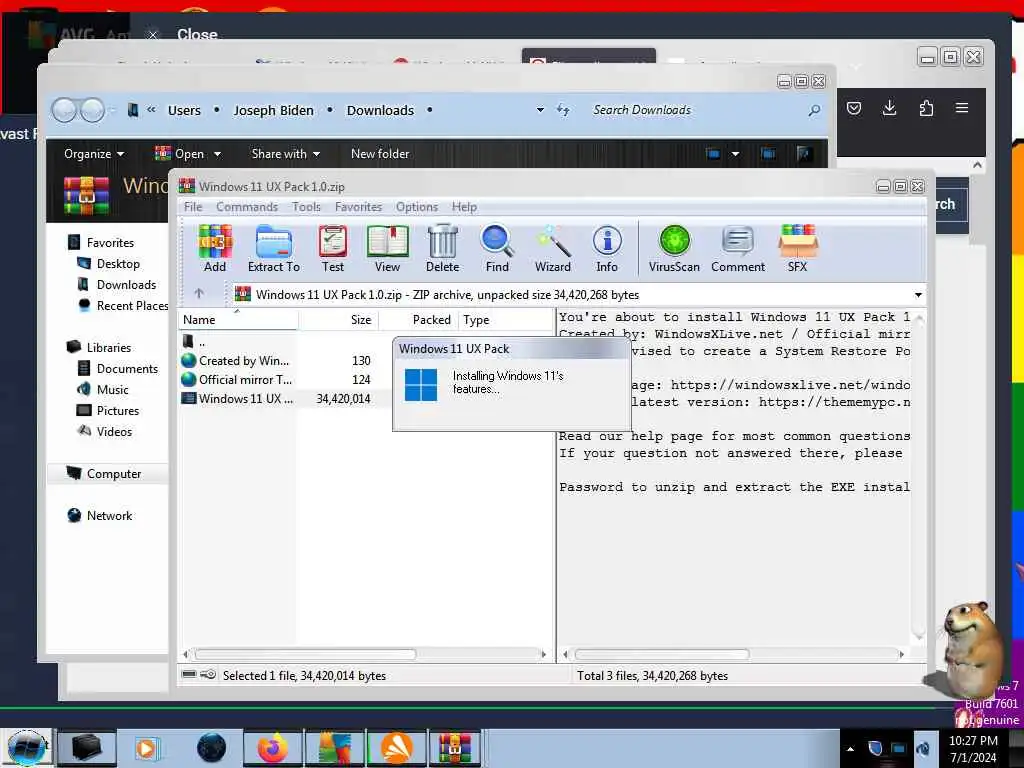Viewport: 1024px width, 768px height.
Task: Click Downloads breadcrumb segment
Action: 380,110
